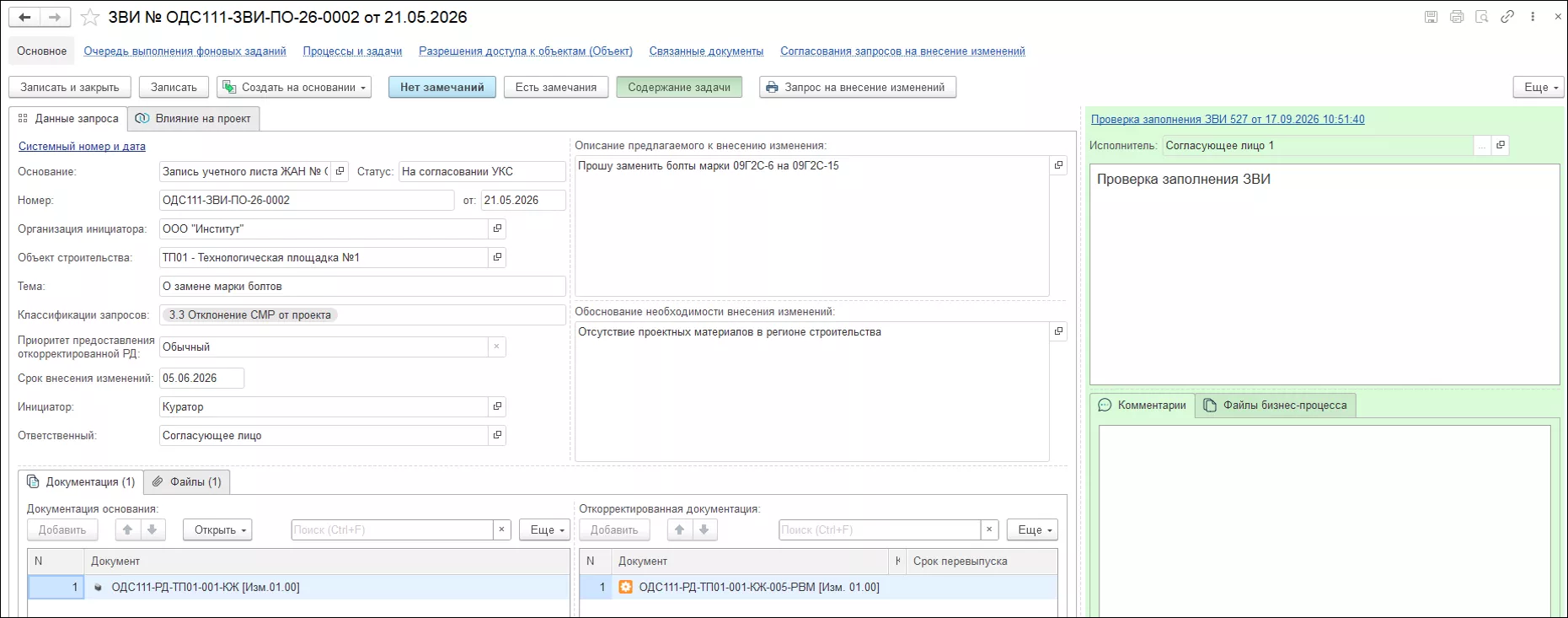Open Проверка заполнения ЗВИ 527 link

[x=1228, y=120]
